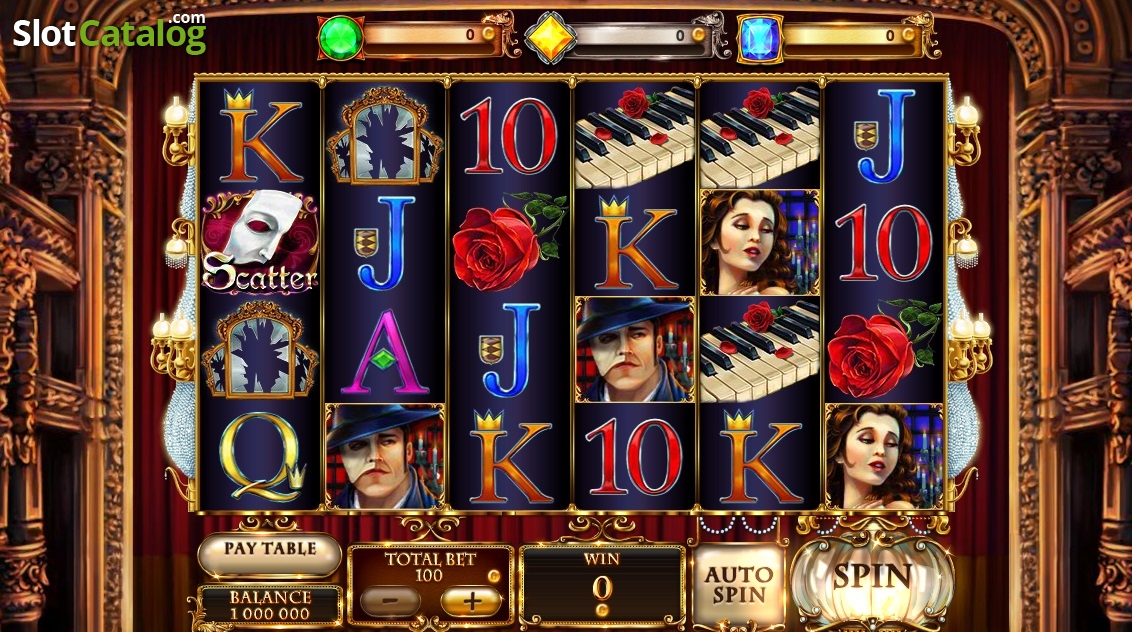Click the green gem progress bar
Screen dimensions: 1132x632
(x=430, y=35)
